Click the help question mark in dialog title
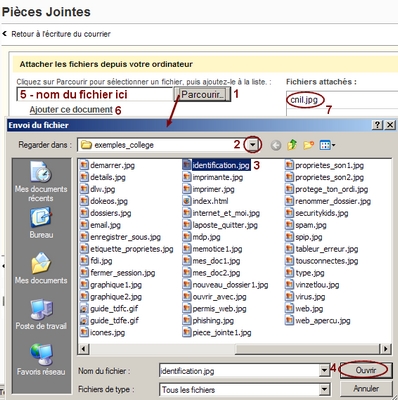The height and width of the screenshot is (400, 398). click(377, 125)
